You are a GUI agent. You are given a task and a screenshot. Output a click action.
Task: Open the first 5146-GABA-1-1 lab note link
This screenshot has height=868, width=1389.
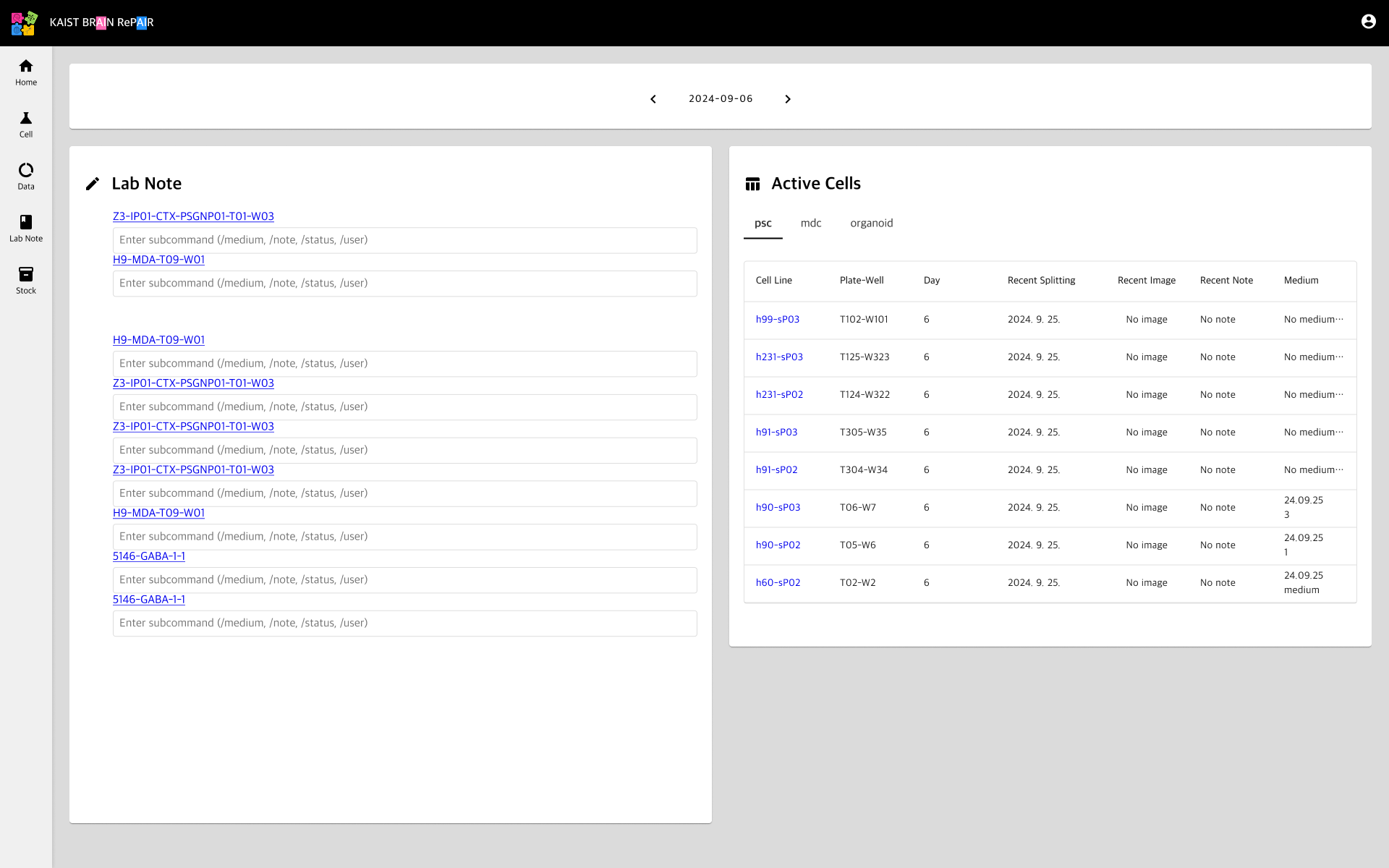click(149, 556)
